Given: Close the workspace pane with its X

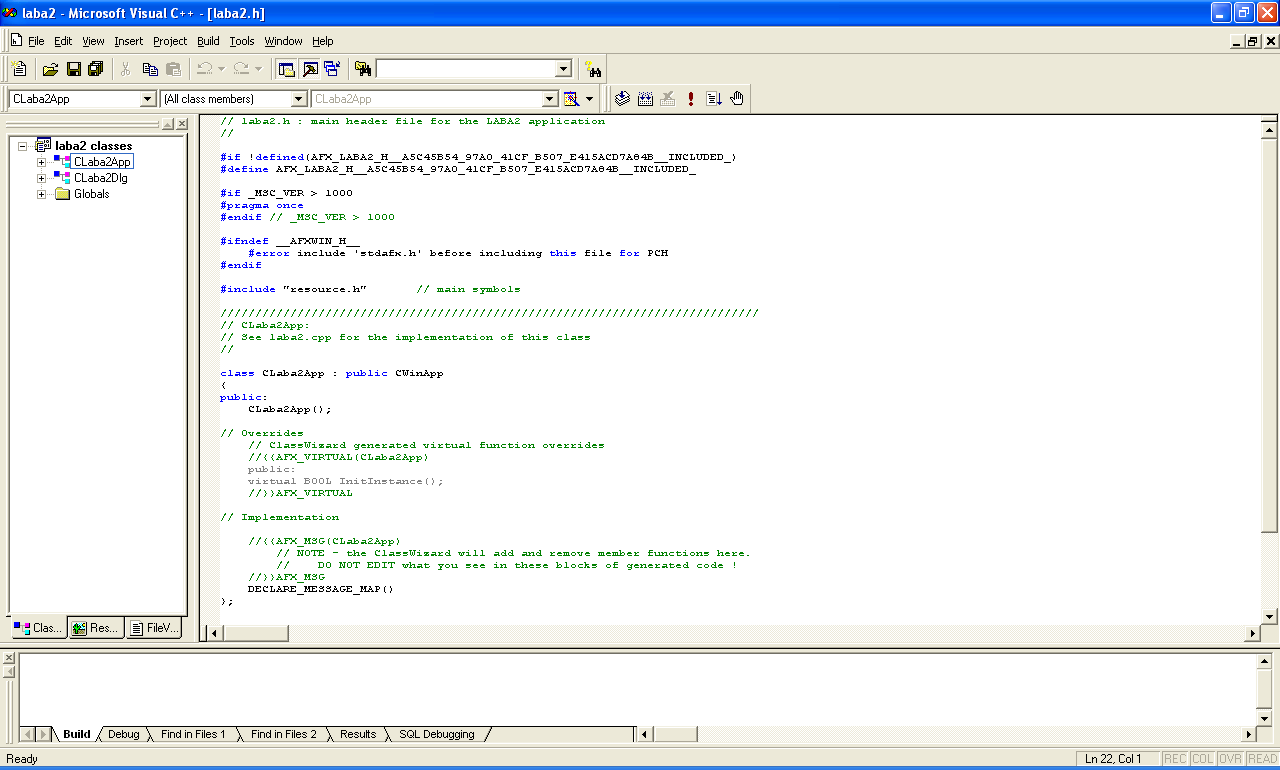Looking at the screenshot, I should click(182, 124).
